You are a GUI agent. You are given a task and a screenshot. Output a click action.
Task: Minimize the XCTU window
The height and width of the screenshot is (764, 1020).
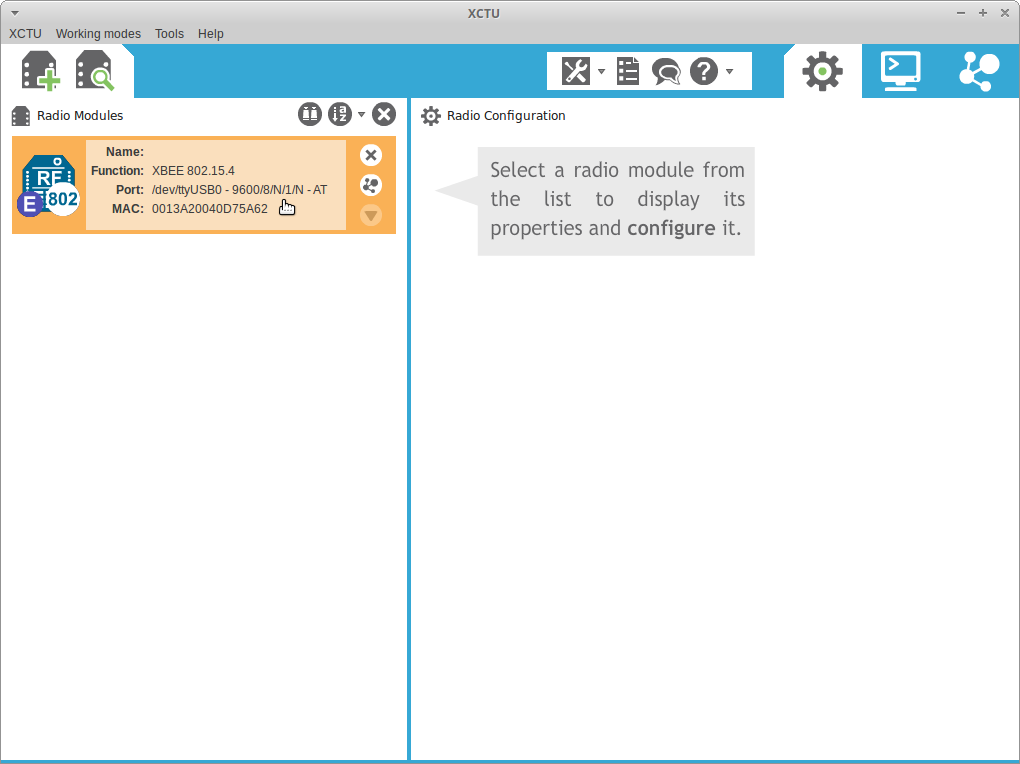tap(961, 13)
